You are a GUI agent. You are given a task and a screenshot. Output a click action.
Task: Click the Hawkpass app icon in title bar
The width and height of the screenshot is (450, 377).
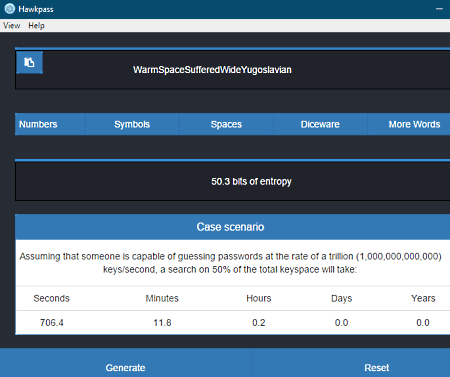coord(9,9)
